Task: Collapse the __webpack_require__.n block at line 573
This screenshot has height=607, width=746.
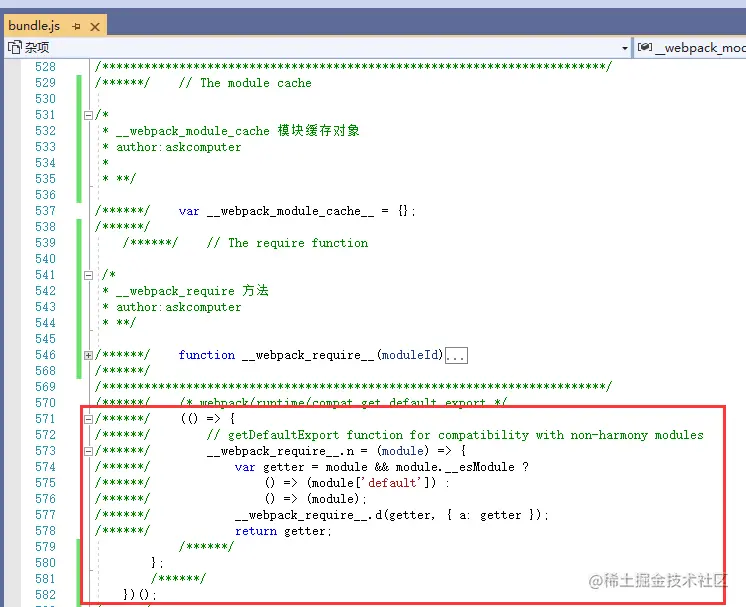Action: [x=88, y=451]
